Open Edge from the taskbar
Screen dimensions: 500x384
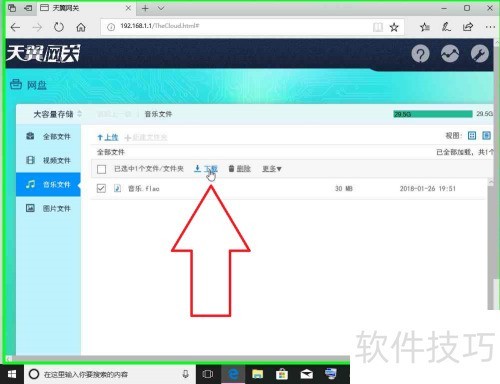[234, 374]
